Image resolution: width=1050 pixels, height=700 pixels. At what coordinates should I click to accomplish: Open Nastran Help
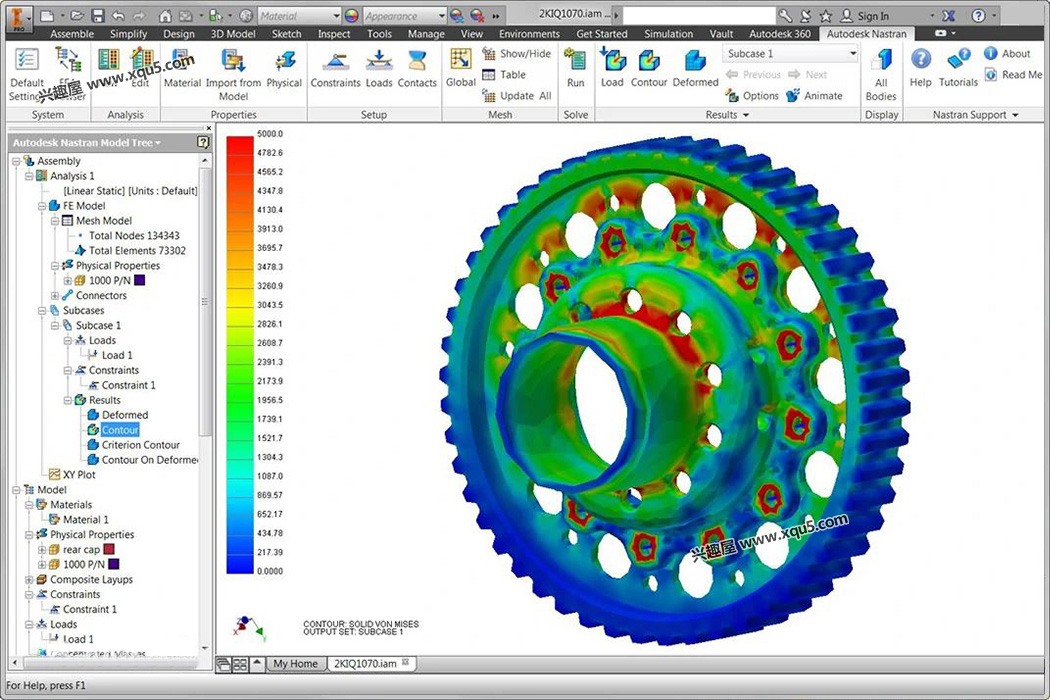(921, 68)
